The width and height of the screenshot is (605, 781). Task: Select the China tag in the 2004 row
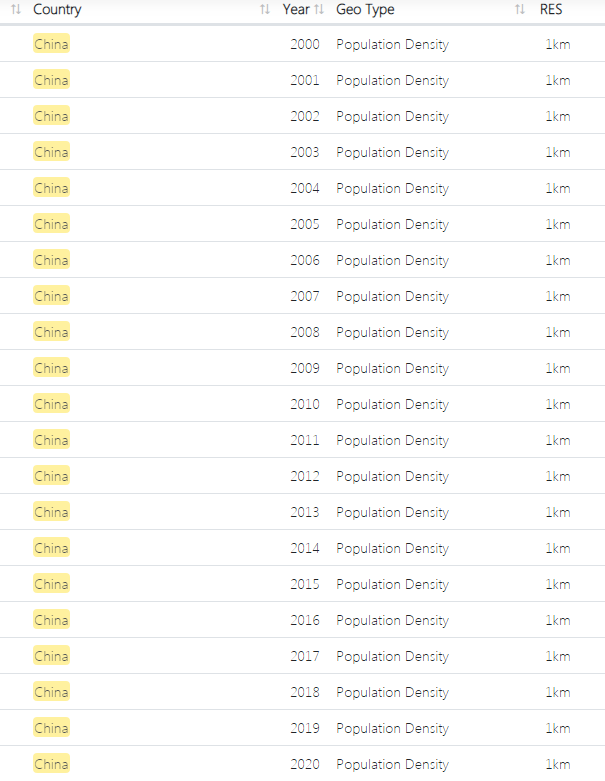tap(51, 188)
